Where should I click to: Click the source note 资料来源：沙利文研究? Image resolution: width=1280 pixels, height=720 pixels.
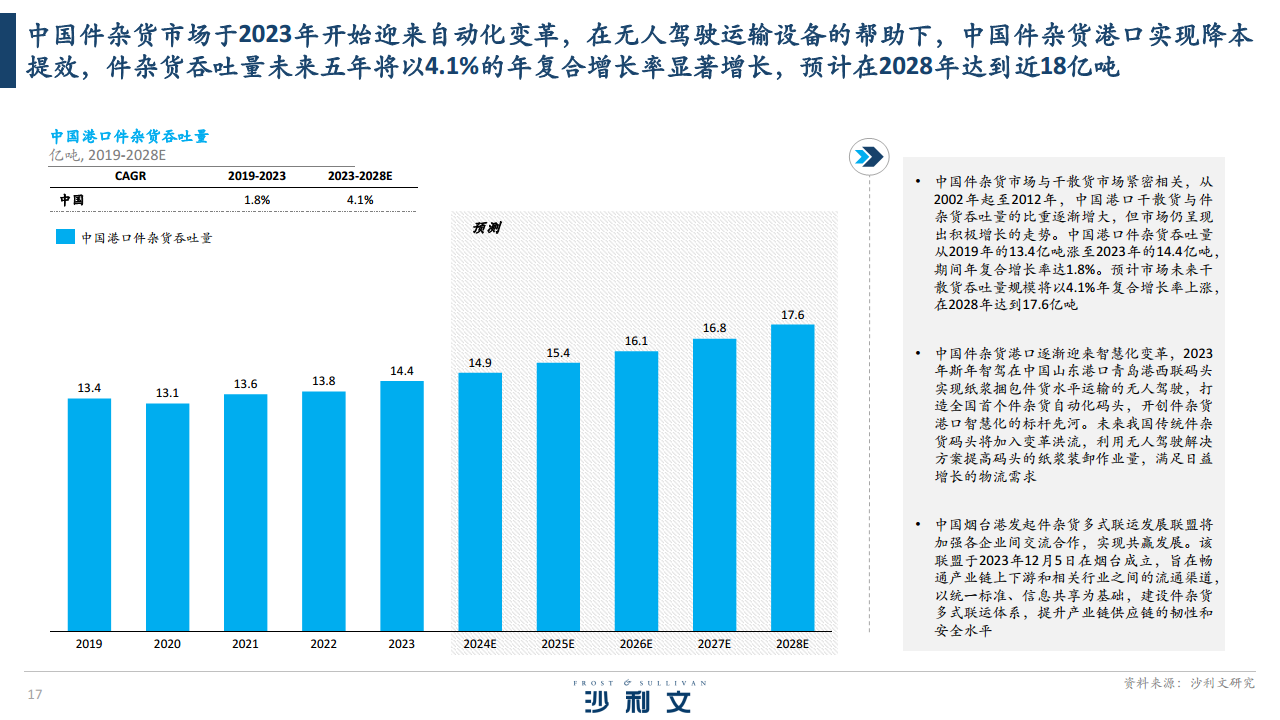click(x=1189, y=683)
